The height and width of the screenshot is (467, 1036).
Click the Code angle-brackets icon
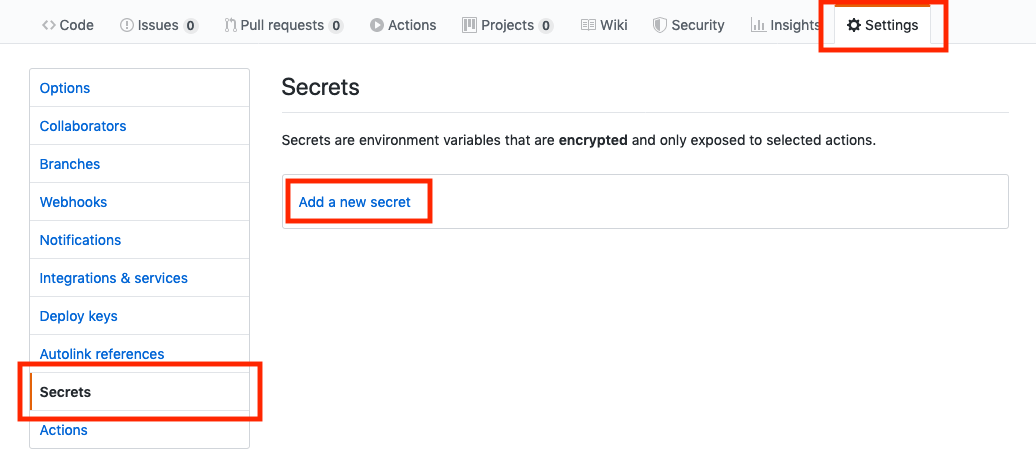point(48,25)
